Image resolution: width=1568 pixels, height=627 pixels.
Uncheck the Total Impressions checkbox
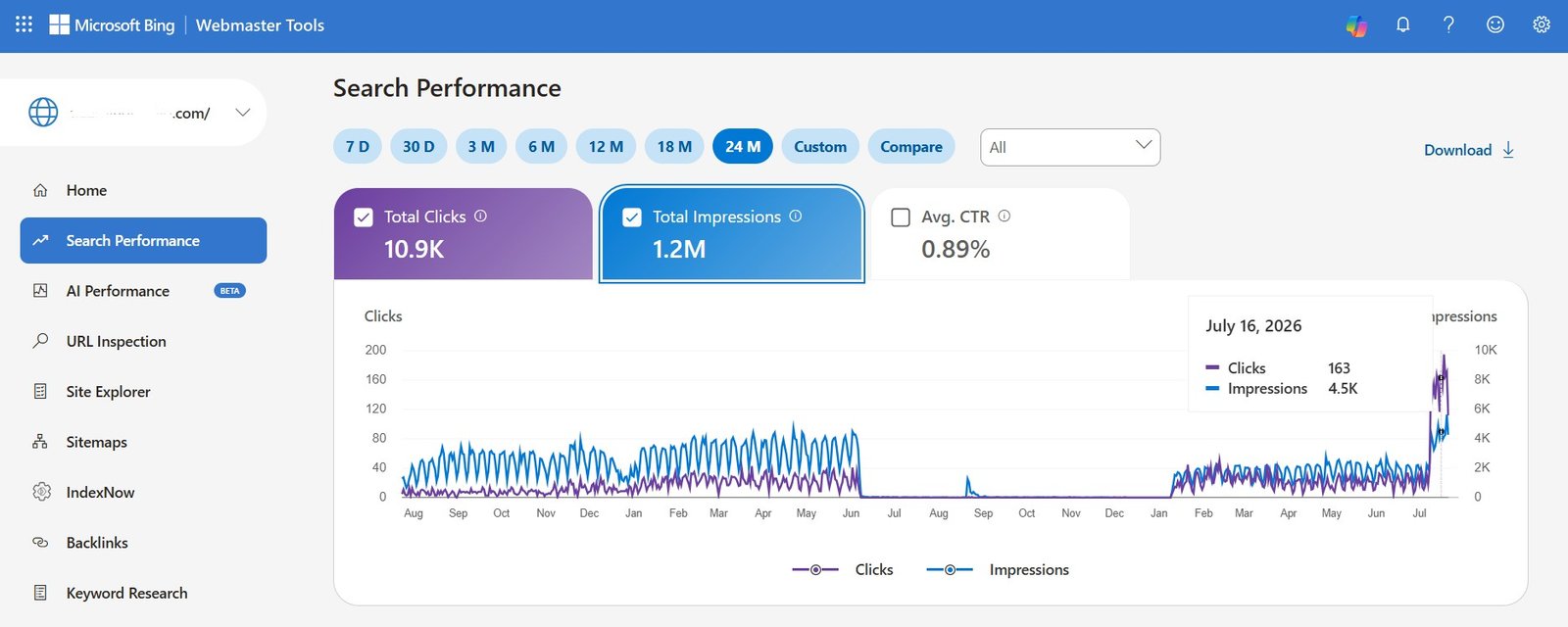(632, 217)
